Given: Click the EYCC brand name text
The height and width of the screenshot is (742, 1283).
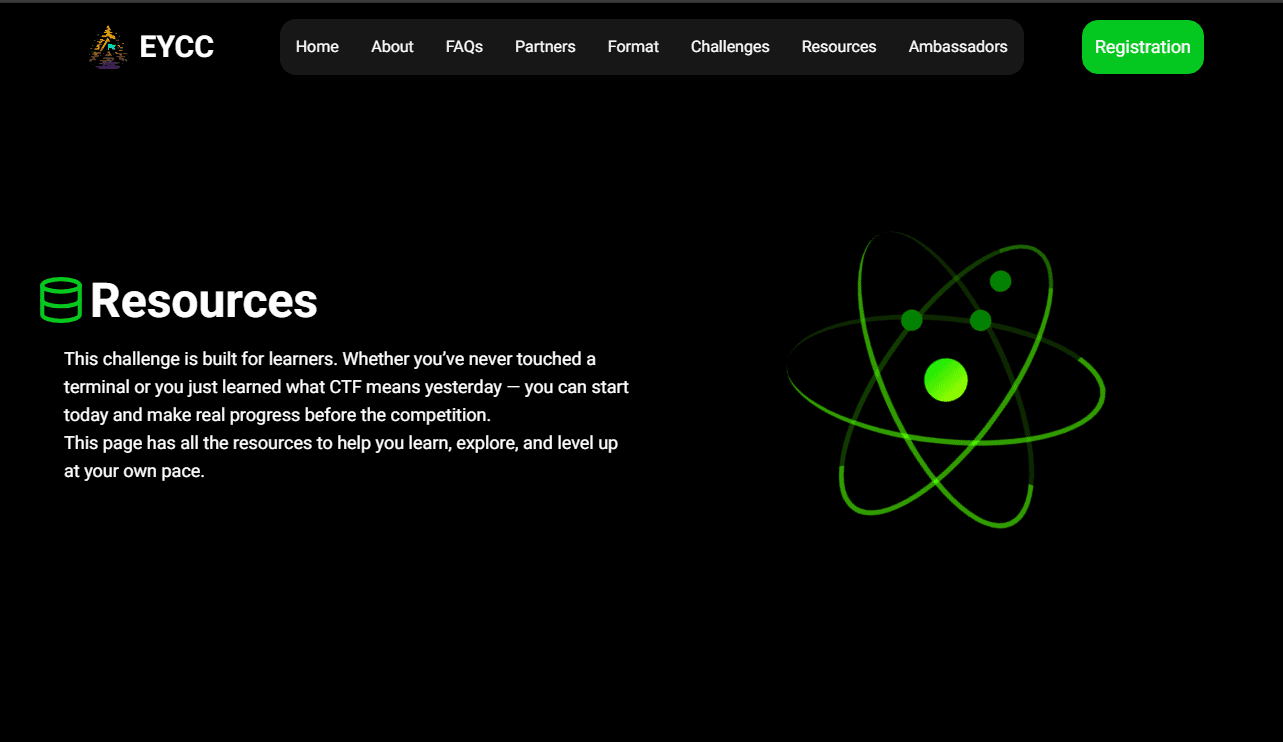Looking at the screenshot, I should coord(176,47).
